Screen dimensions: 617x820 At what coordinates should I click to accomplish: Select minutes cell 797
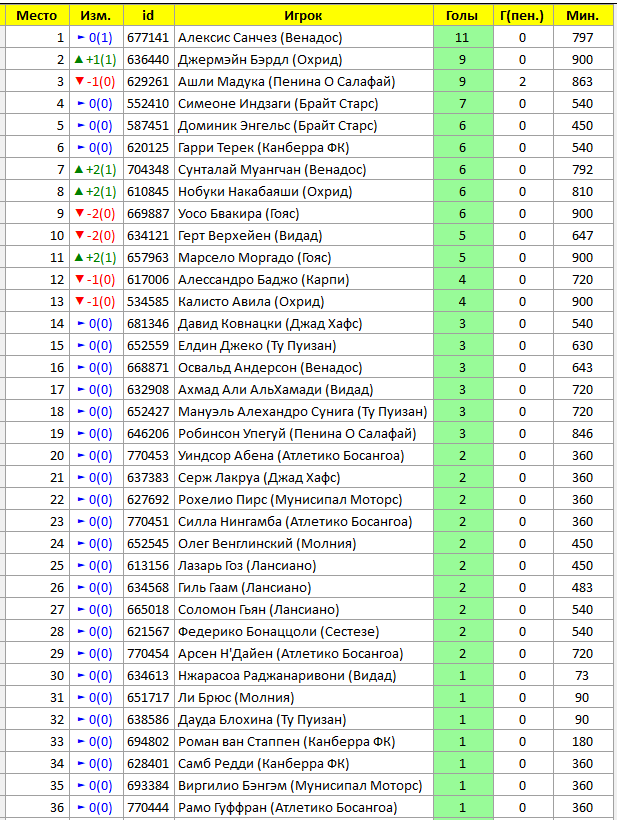(x=583, y=38)
